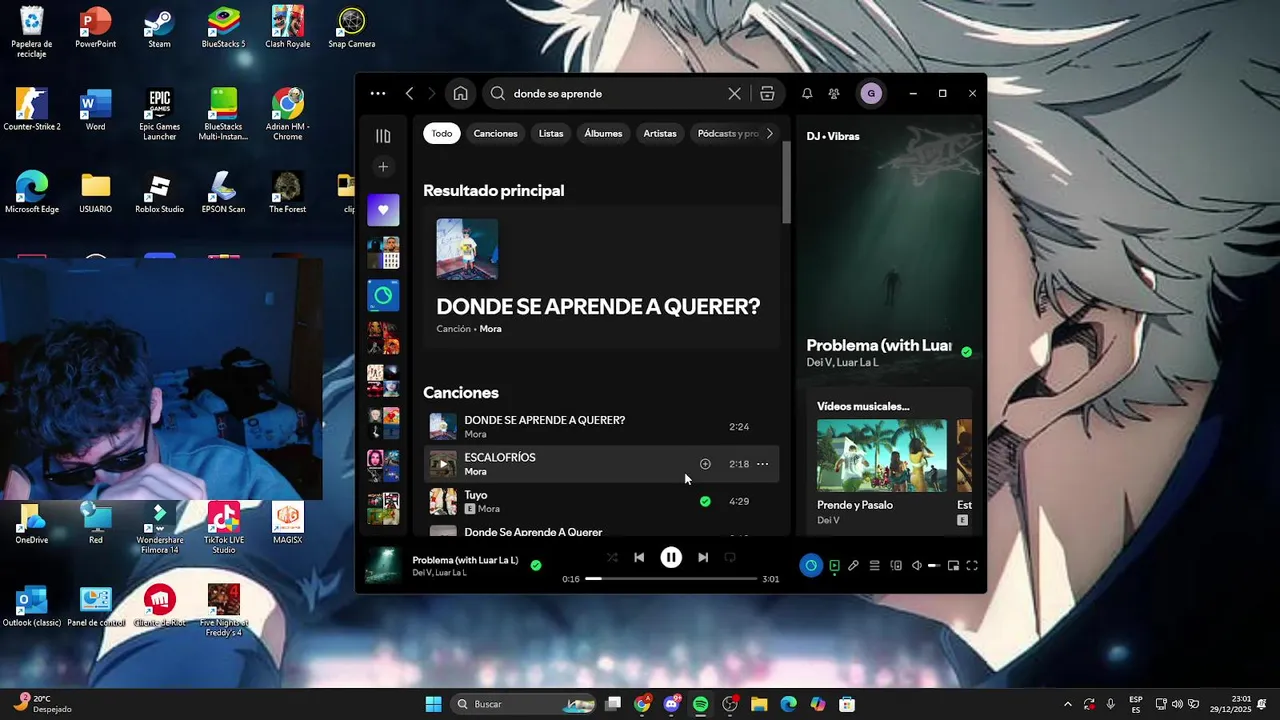Screen dimensions: 1280x720
Task: Toggle Your Library sidebar icon
Action: (383, 136)
